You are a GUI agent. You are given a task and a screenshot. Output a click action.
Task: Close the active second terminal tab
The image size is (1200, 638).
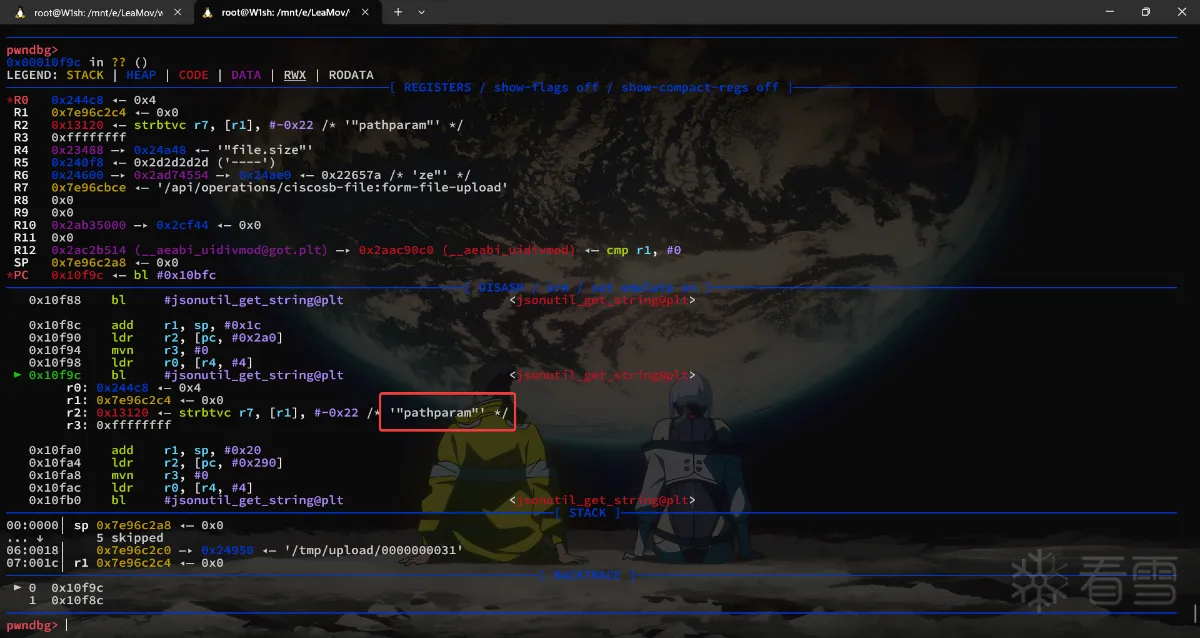(364, 12)
